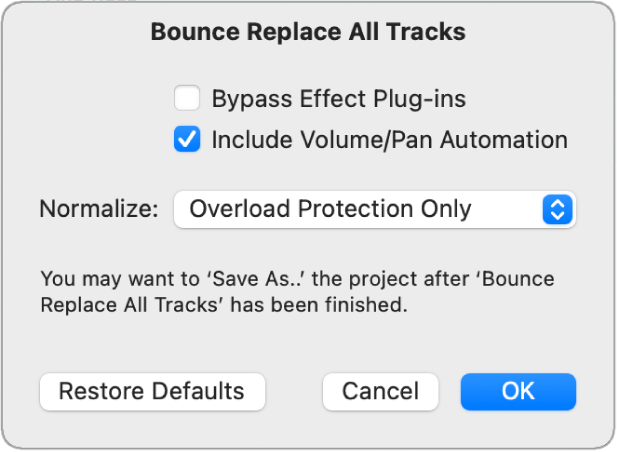
Task: Open the Normalize pop-up menu
Action: pos(374,209)
